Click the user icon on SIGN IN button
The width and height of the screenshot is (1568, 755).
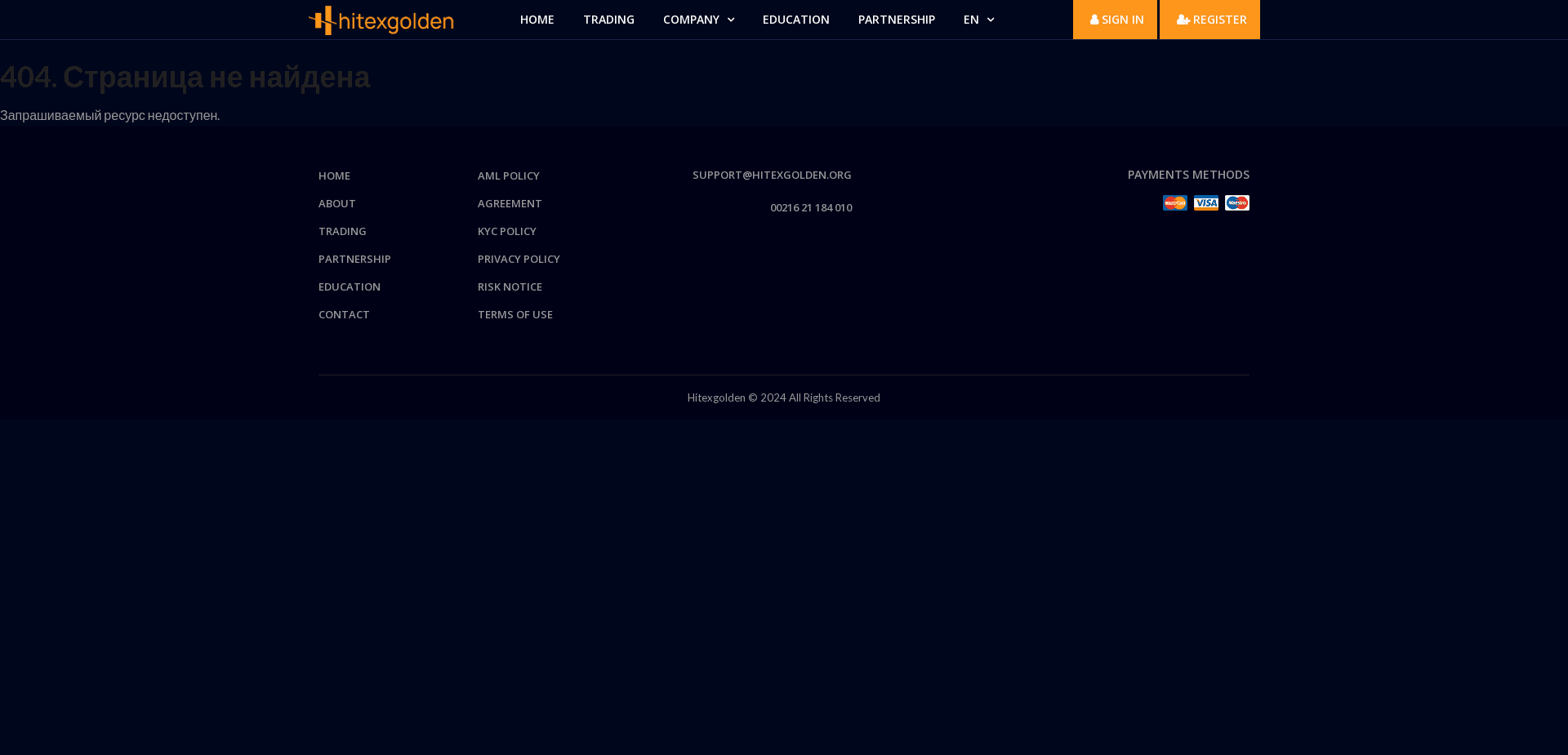[1094, 20]
